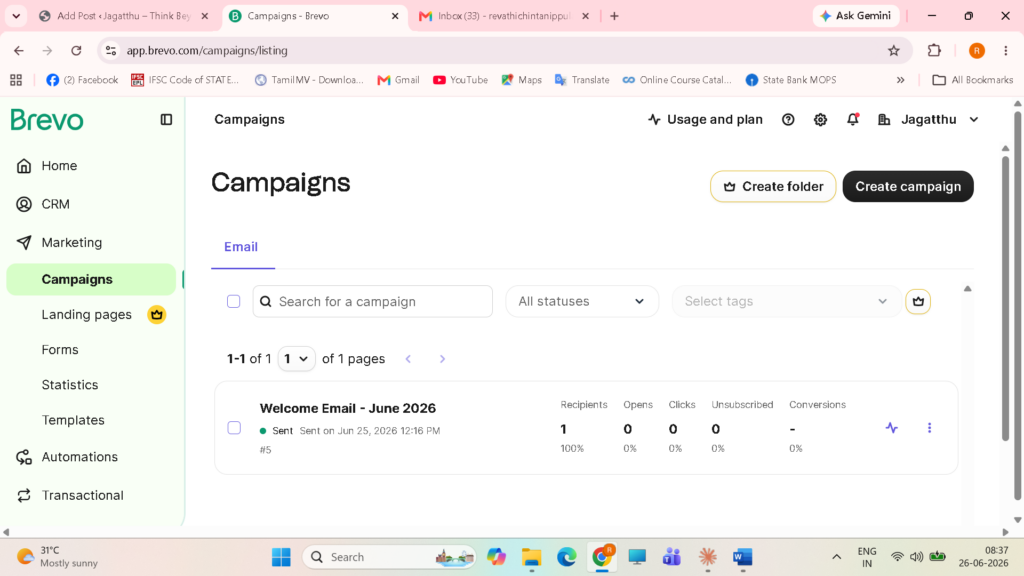The width and height of the screenshot is (1024, 576).
Task: Reload the Brevo page
Action: [x=76, y=50]
